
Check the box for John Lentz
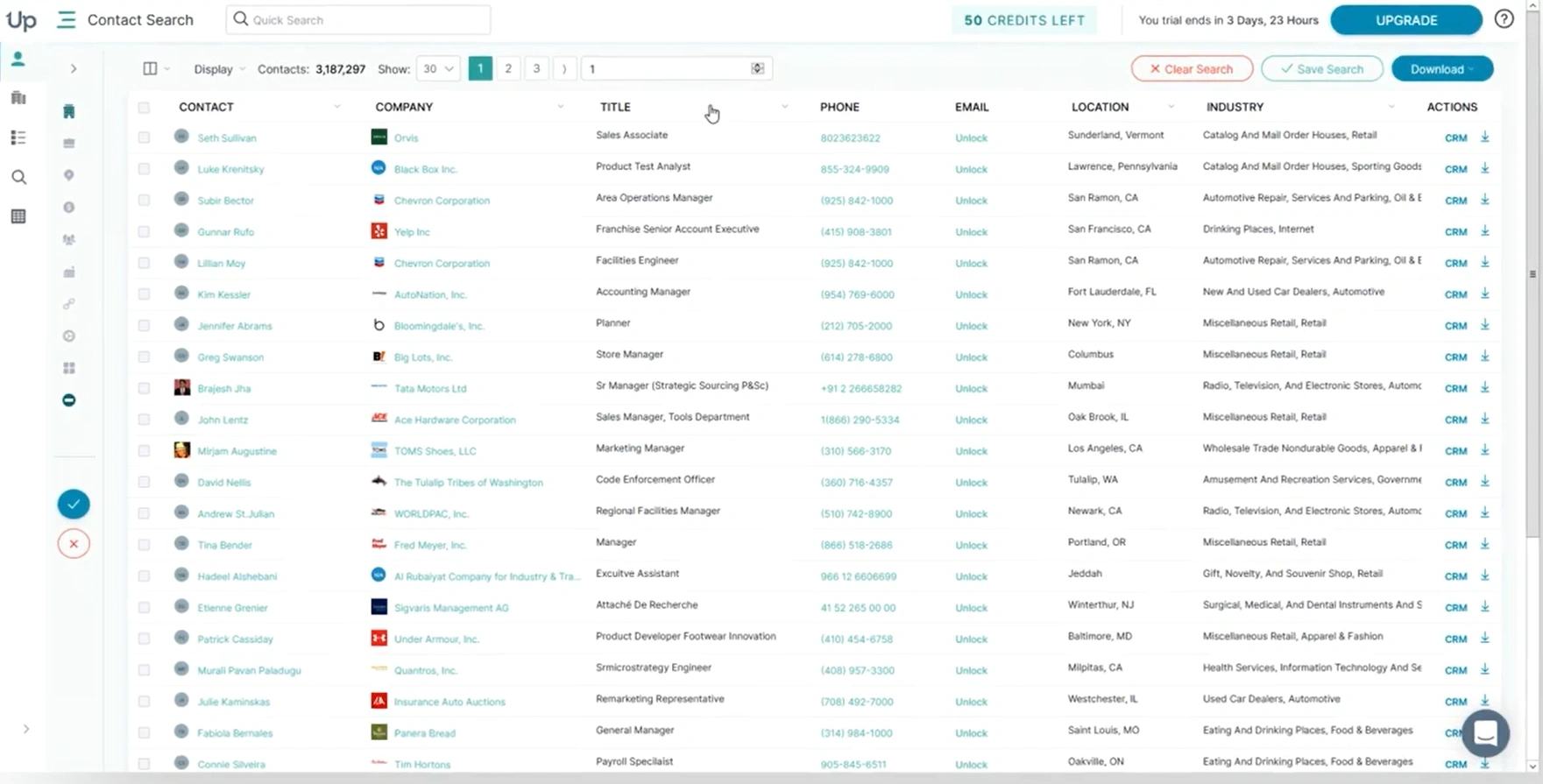point(144,420)
